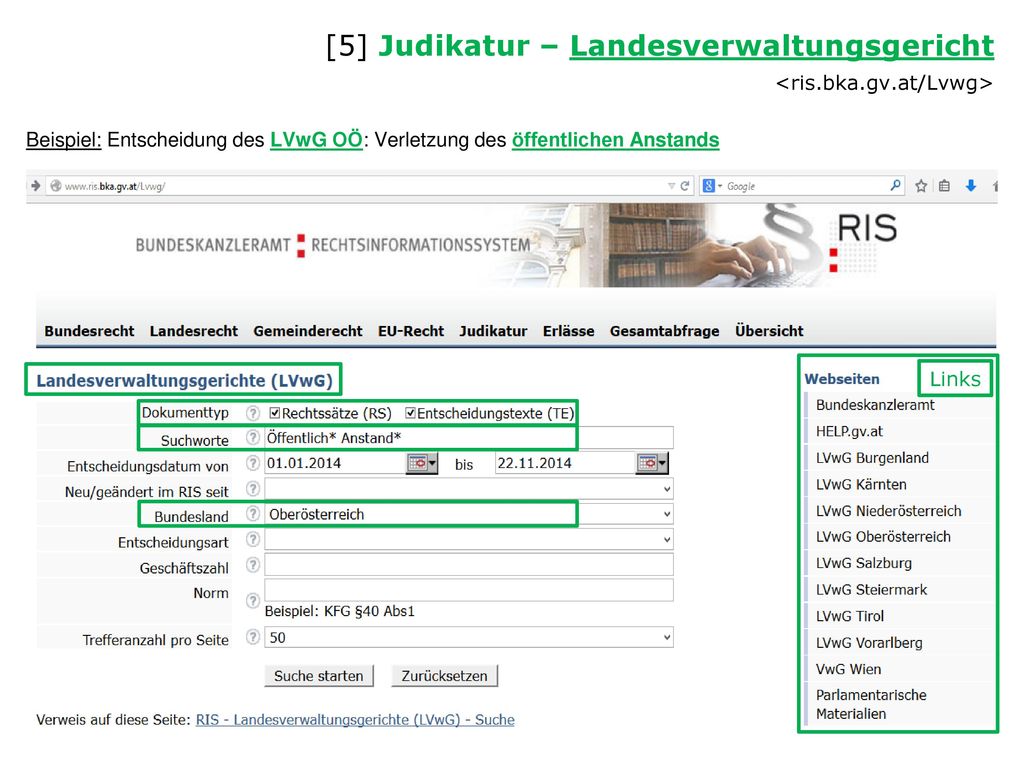Open the LVwG Burgenland link
Screen dimensions: 1024x768
[872, 458]
